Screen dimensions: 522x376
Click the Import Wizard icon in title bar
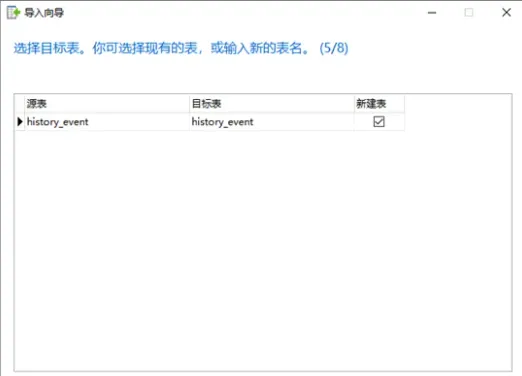point(13,13)
